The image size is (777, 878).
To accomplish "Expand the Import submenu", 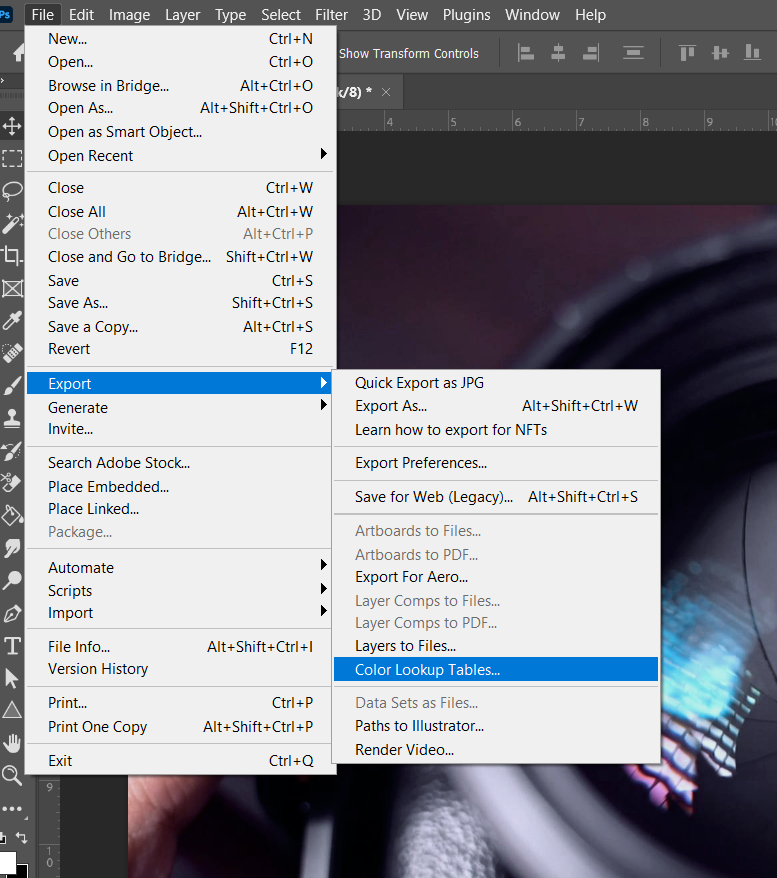I will (x=180, y=613).
